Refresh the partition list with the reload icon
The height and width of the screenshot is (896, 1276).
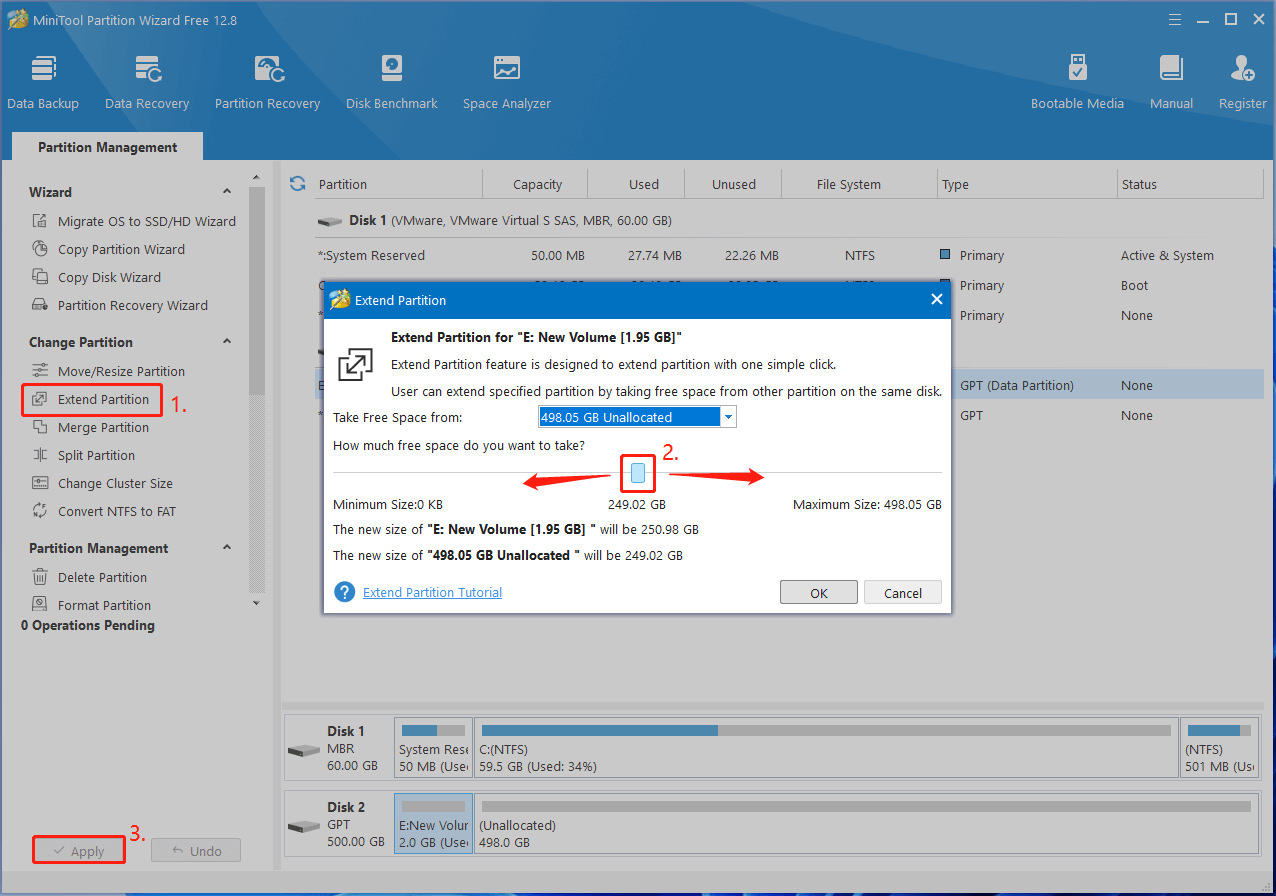297,184
